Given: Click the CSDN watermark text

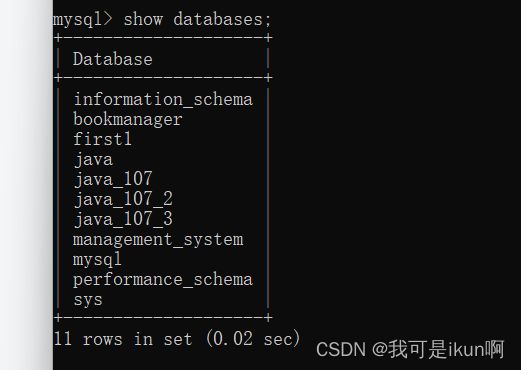Looking at the screenshot, I should coord(341,350).
